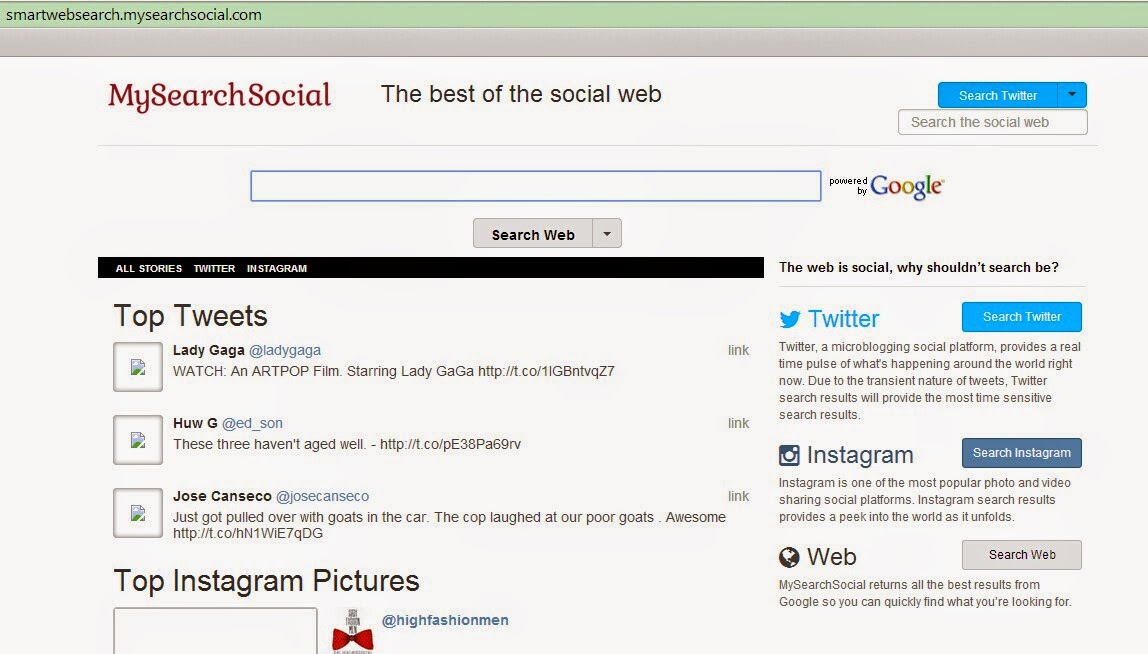Viewport: 1148px width, 654px height.
Task: Open the t.co/pE38Pa69rv URL
Action: pyautogui.click(x=450, y=445)
